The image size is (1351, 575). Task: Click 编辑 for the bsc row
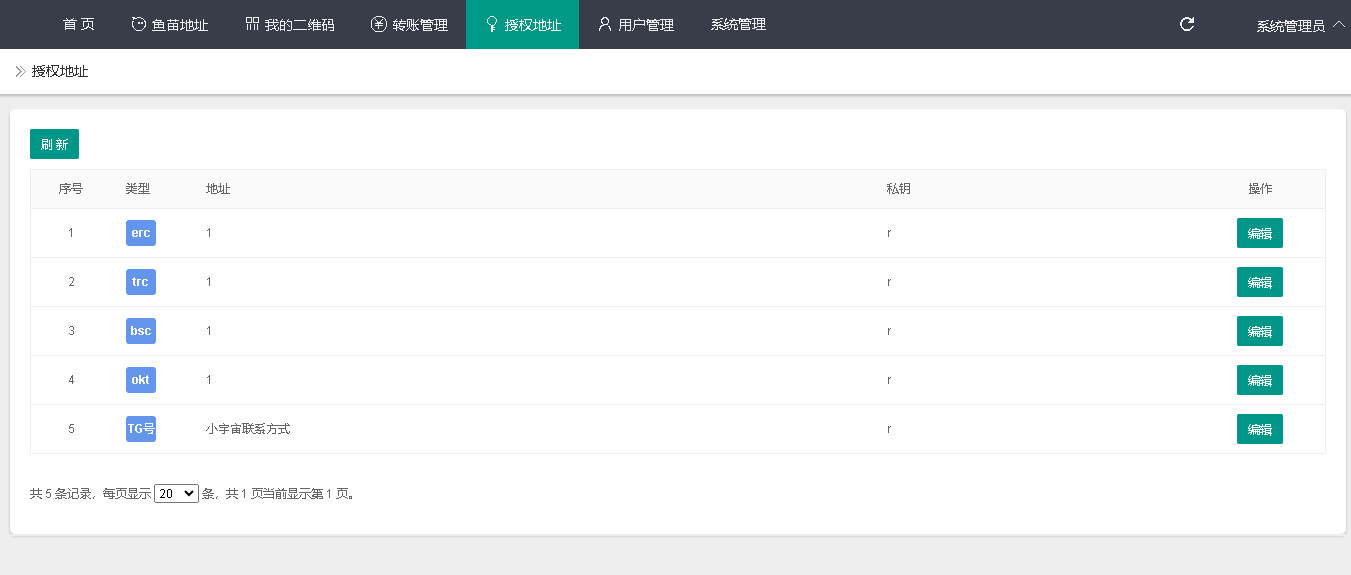pos(1259,331)
